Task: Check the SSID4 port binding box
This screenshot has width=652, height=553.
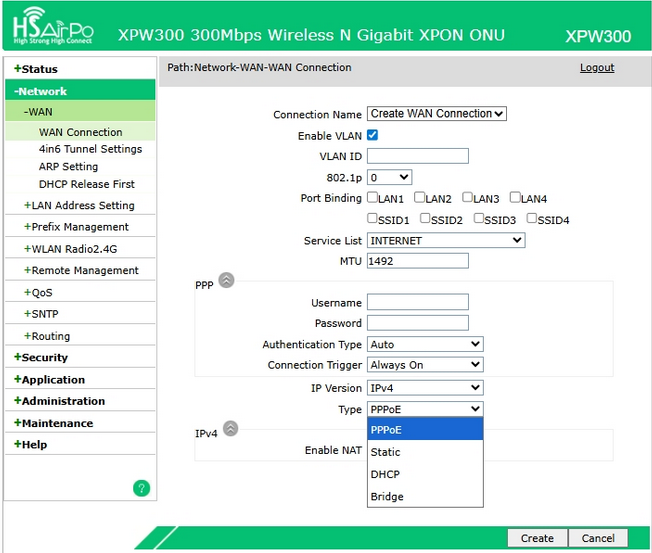Action: (532, 218)
